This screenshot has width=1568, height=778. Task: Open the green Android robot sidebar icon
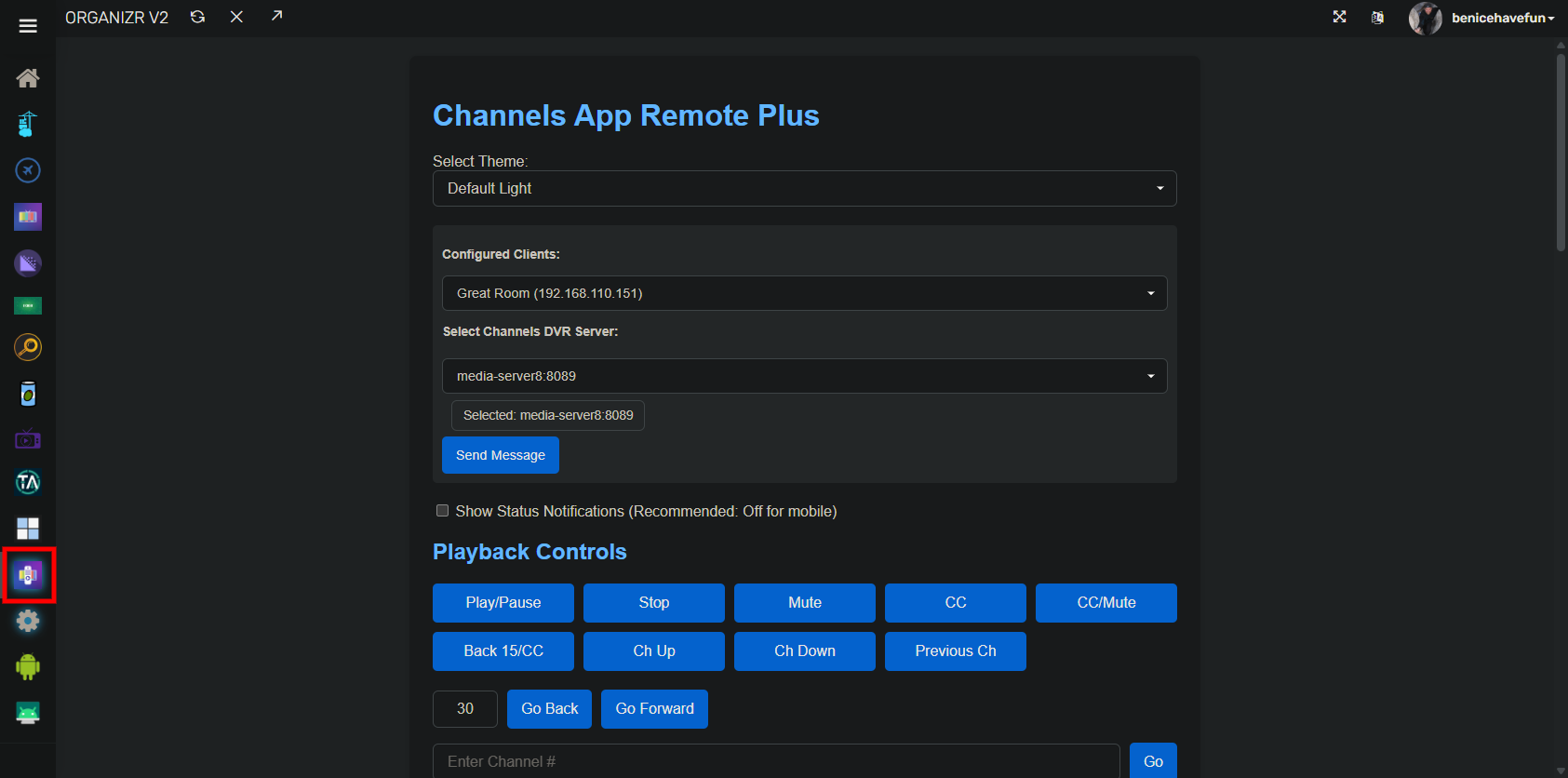[28, 666]
